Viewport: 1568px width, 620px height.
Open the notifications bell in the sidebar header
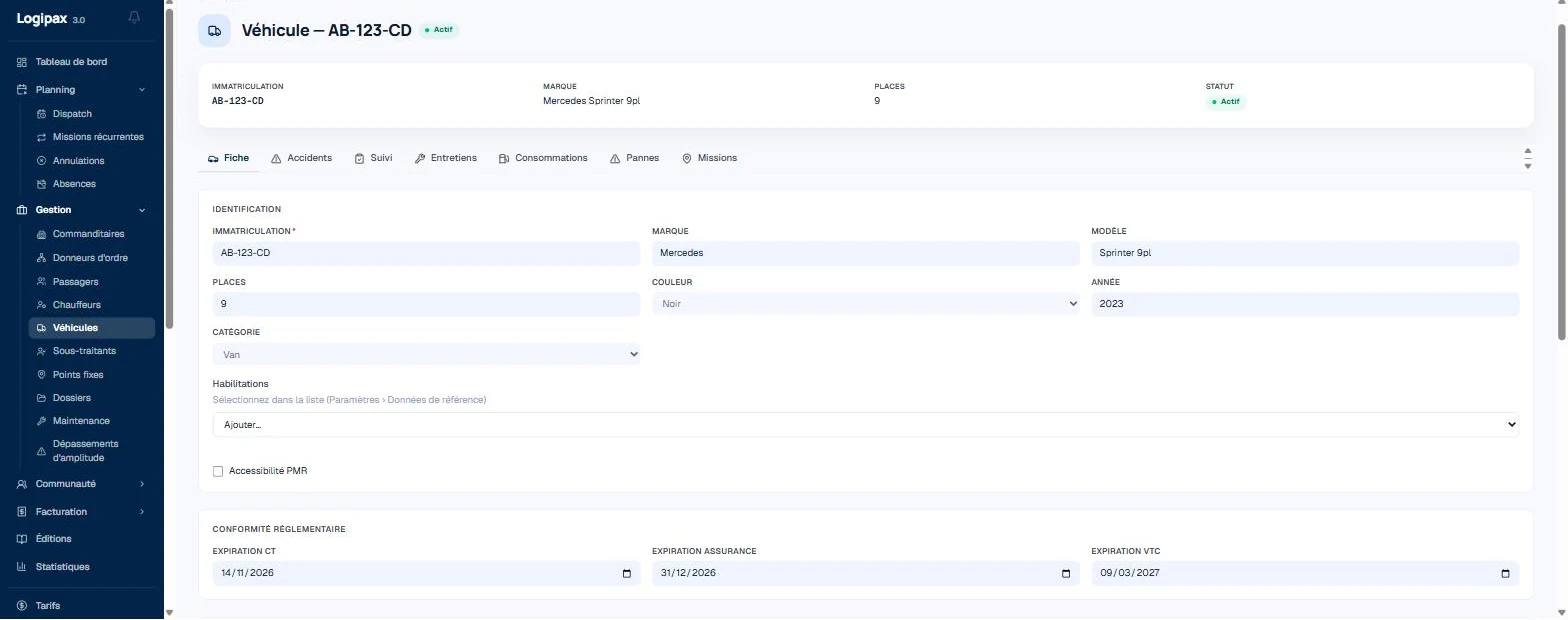(135, 18)
